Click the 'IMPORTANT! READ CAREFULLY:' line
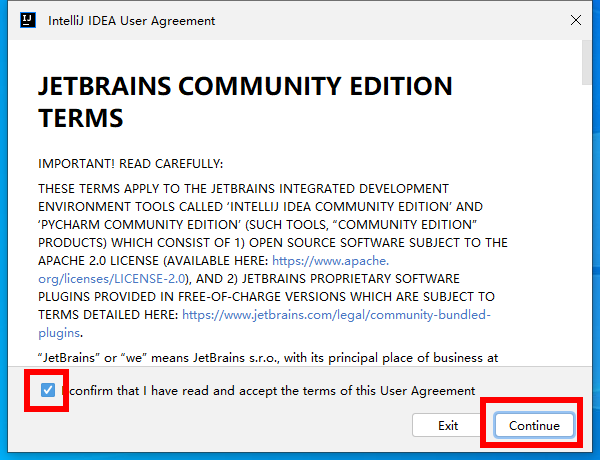The width and height of the screenshot is (600, 460). 130,164
